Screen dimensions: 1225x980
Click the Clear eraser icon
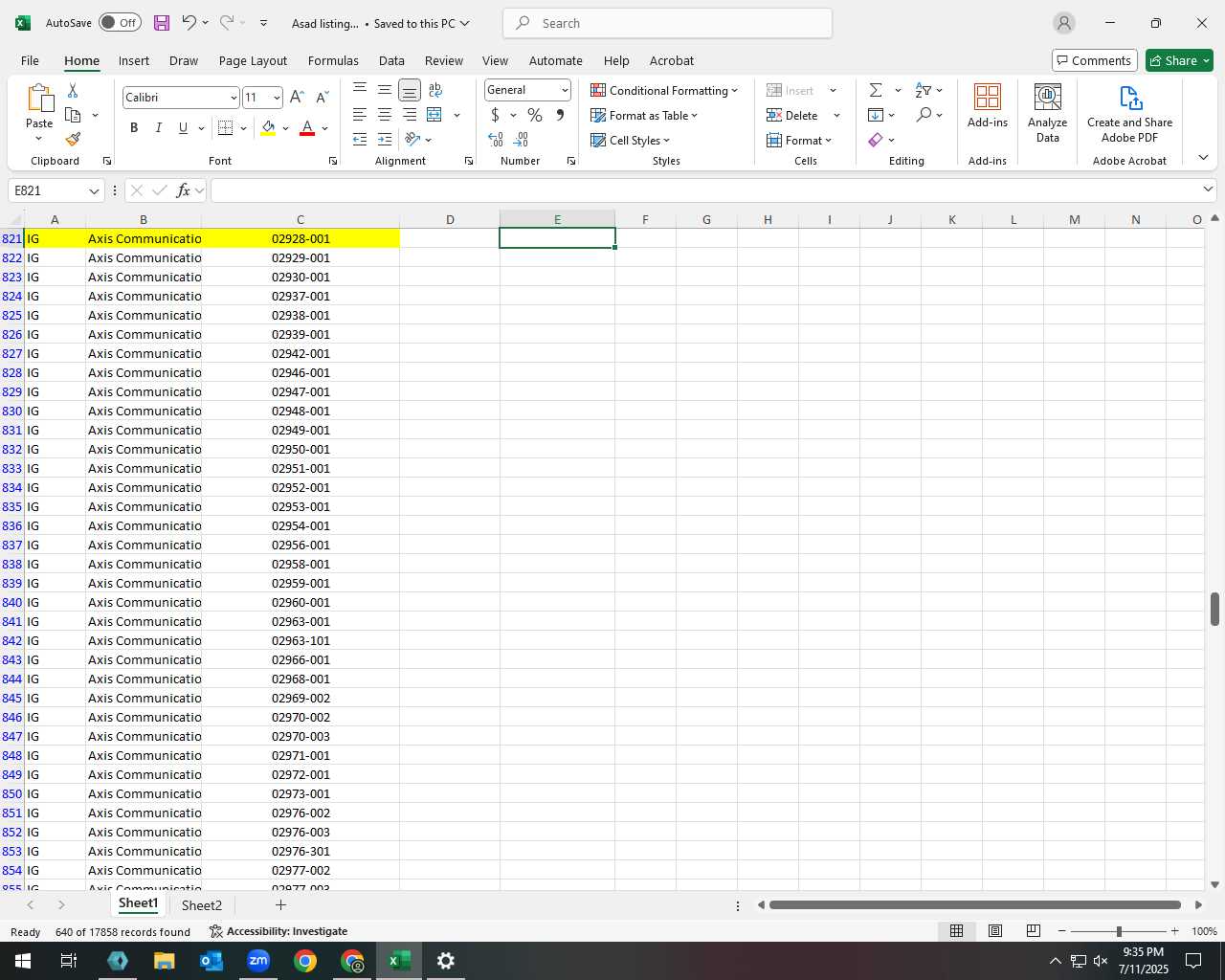(876, 140)
